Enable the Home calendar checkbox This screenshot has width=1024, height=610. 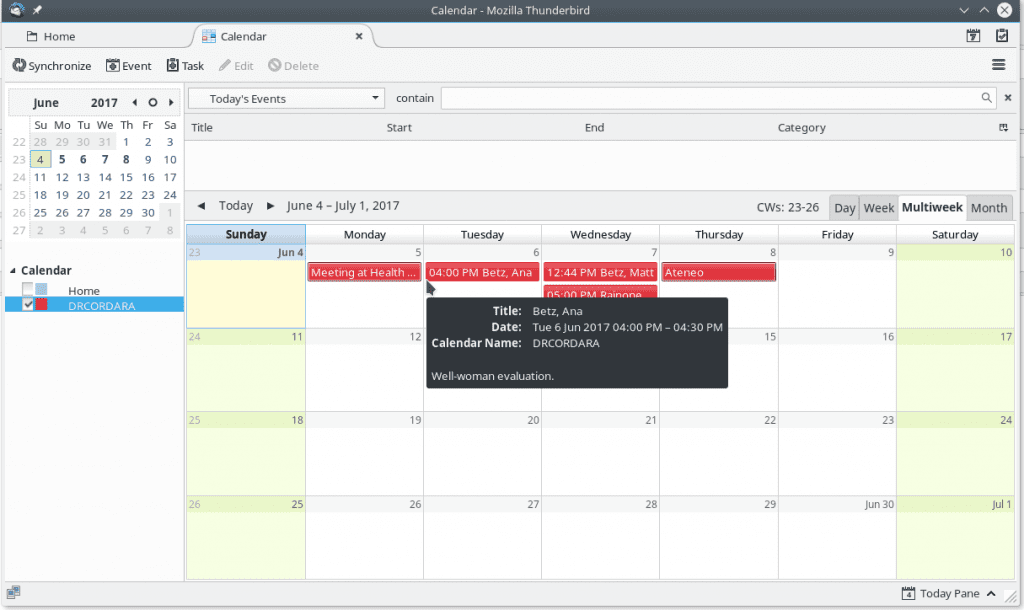(x=27, y=289)
